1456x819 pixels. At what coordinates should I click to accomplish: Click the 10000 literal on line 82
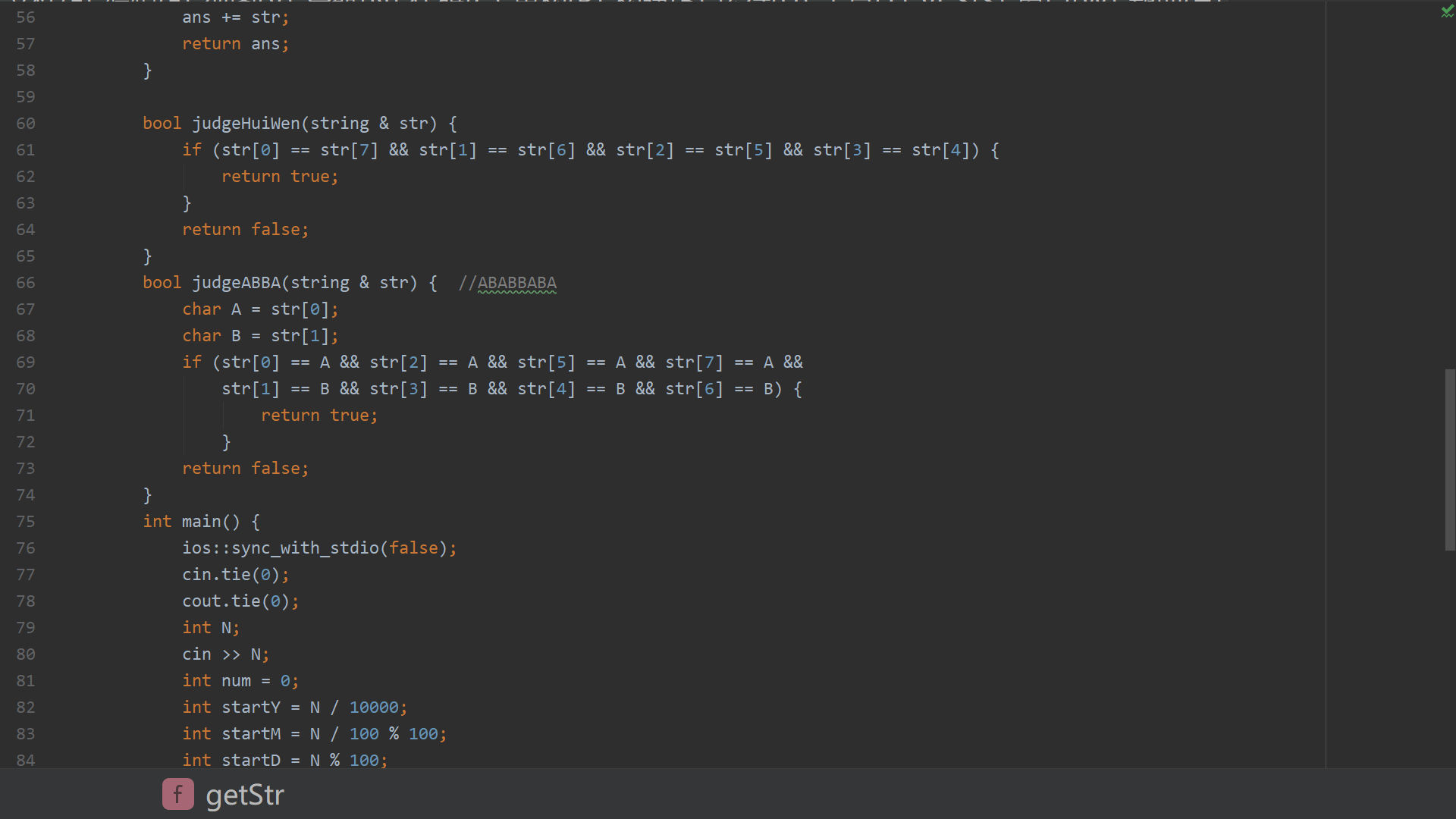pos(374,708)
